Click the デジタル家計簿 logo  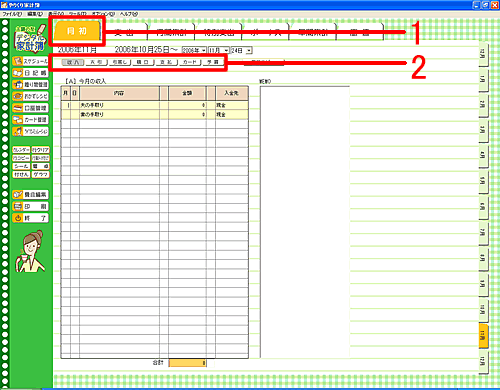click(x=30, y=38)
